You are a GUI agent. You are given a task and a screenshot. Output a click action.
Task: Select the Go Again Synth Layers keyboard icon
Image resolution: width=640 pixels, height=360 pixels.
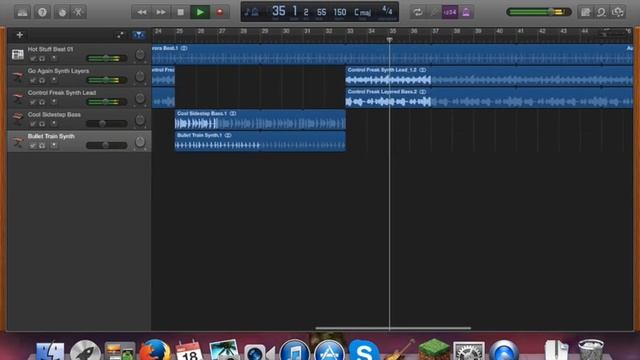tap(18, 76)
